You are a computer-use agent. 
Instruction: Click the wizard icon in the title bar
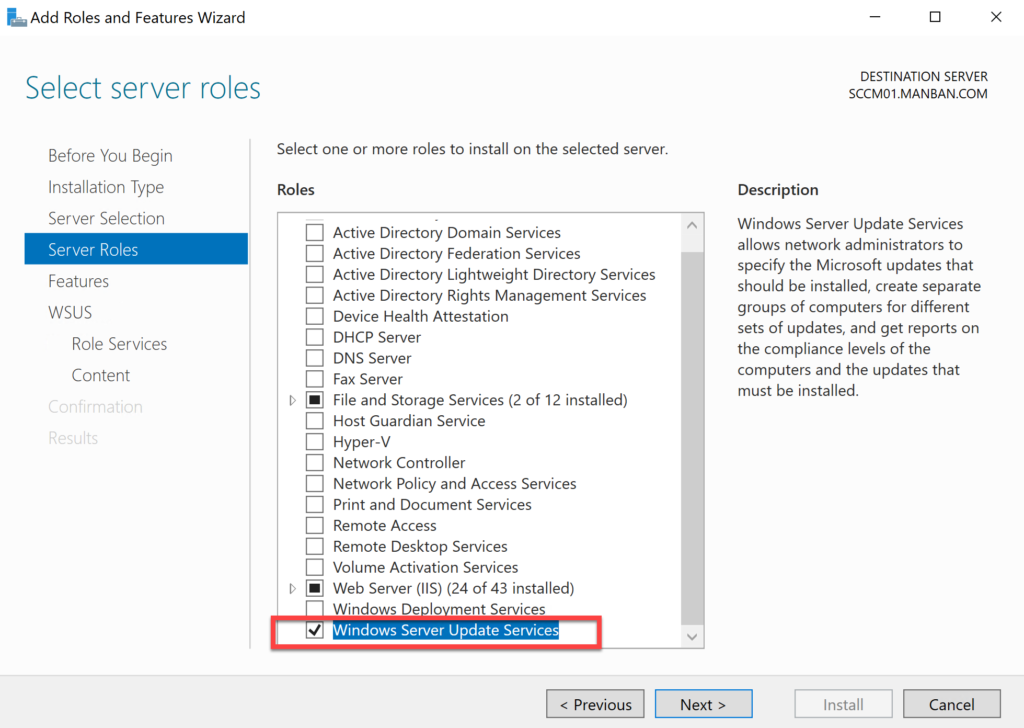(16, 16)
